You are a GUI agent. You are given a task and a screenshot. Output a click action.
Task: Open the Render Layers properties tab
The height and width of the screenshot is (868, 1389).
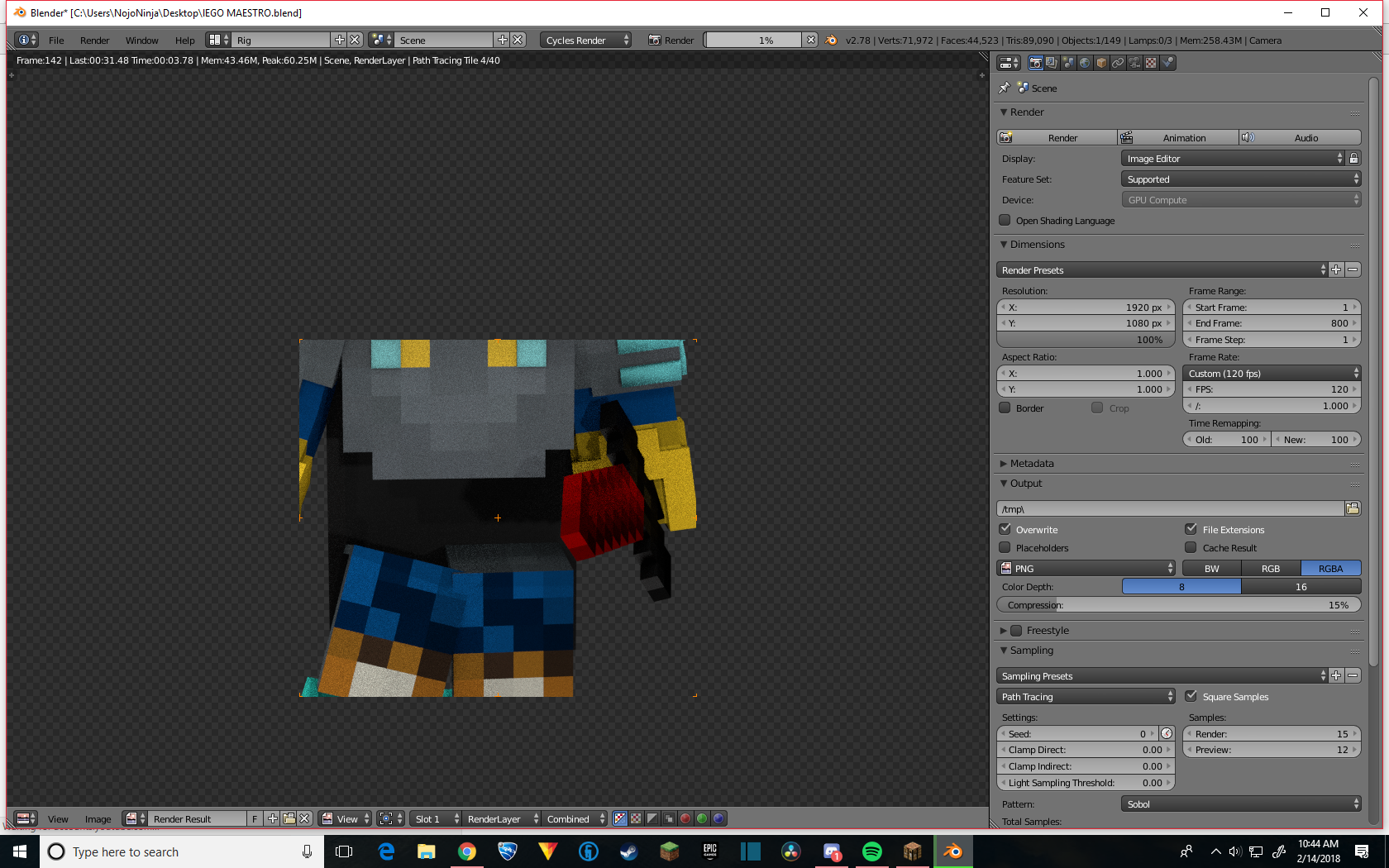tap(1052, 63)
